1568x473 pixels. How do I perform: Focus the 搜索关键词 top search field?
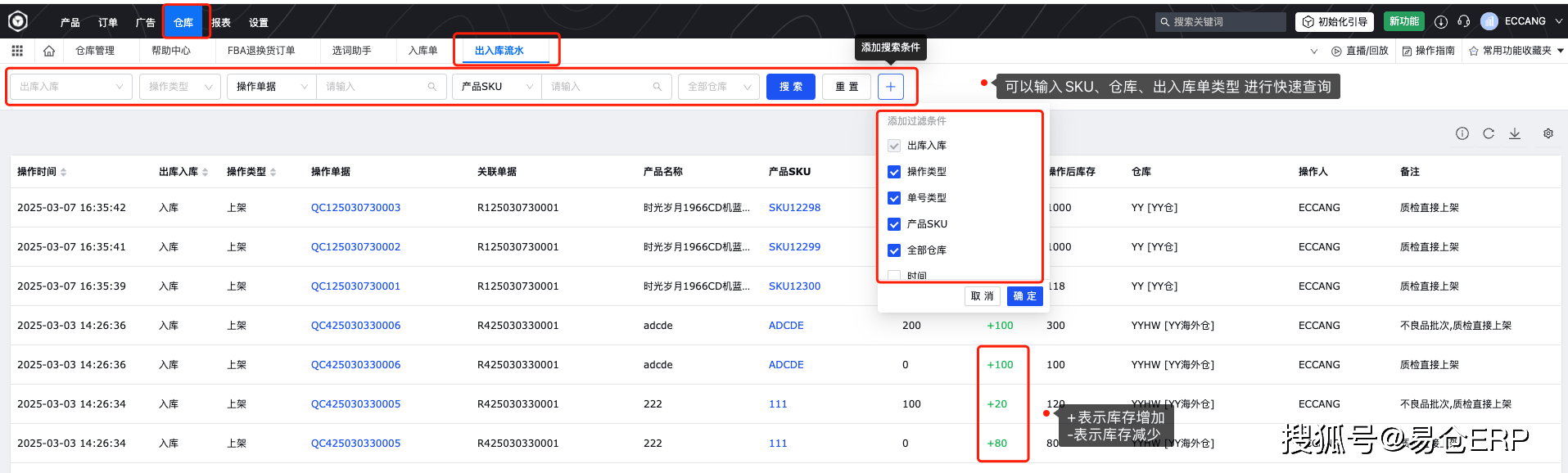click(x=1220, y=22)
